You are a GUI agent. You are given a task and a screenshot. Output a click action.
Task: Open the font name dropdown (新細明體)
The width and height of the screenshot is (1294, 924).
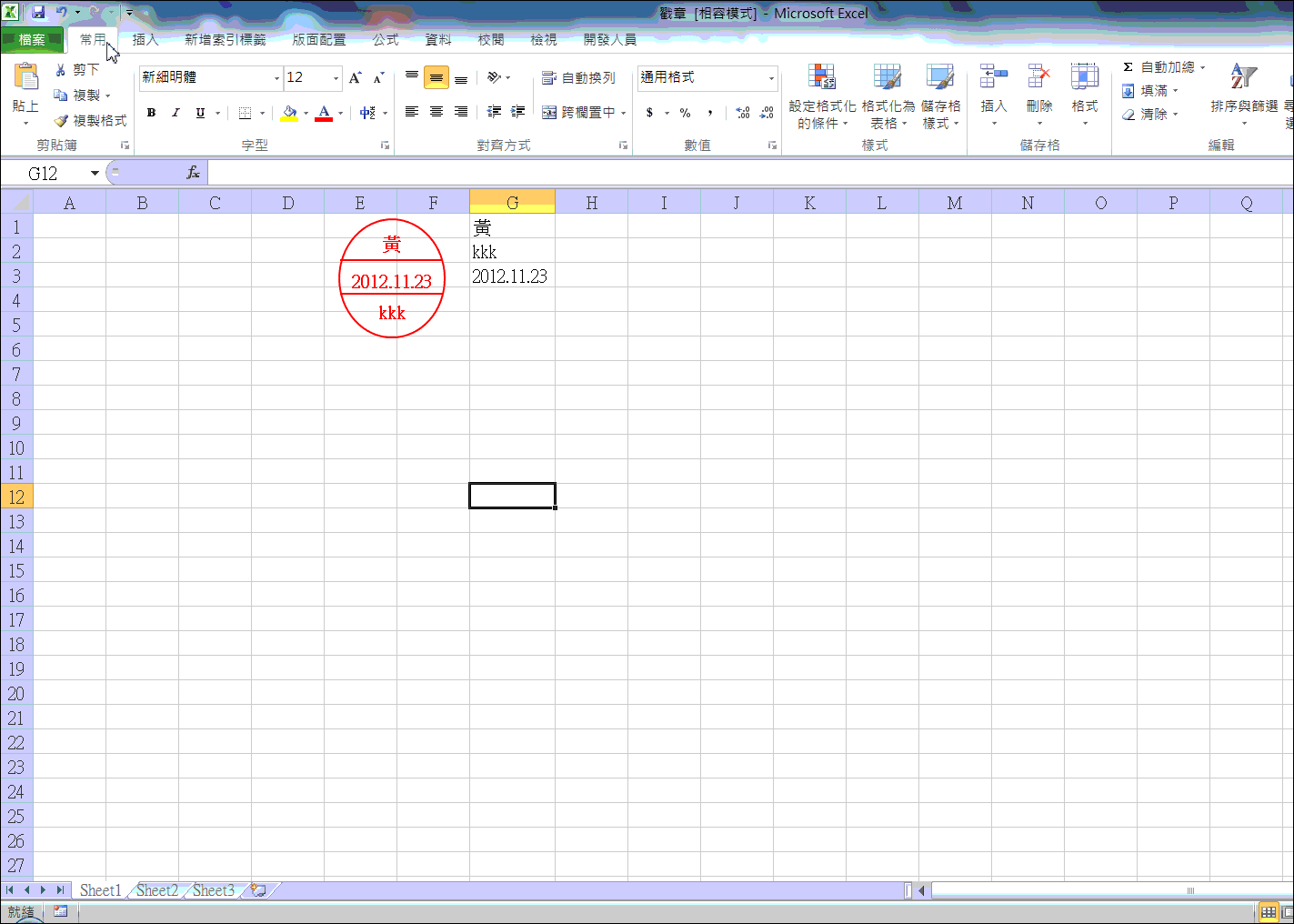(277, 78)
